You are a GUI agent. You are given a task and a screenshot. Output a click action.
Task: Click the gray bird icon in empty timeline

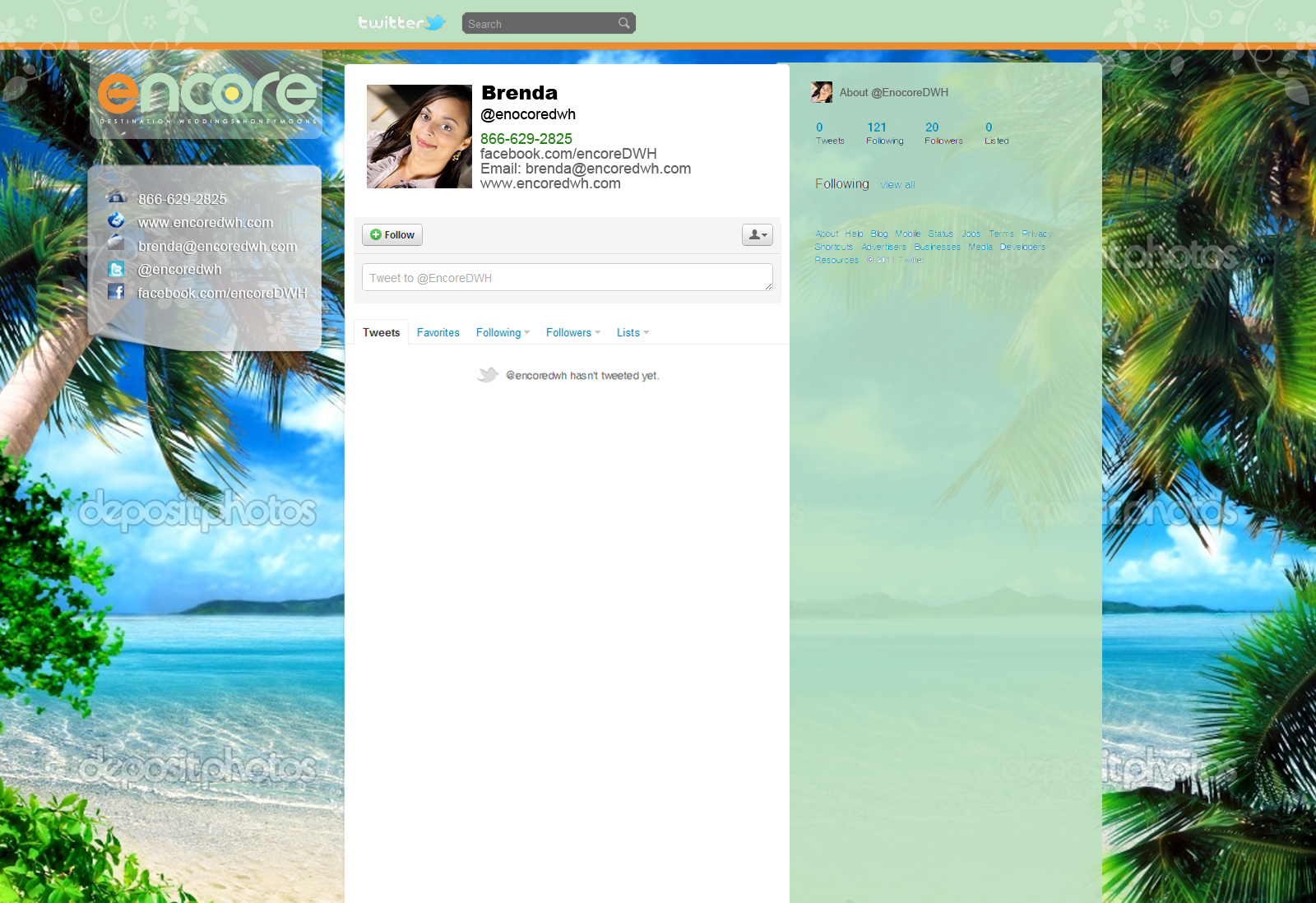coord(488,375)
